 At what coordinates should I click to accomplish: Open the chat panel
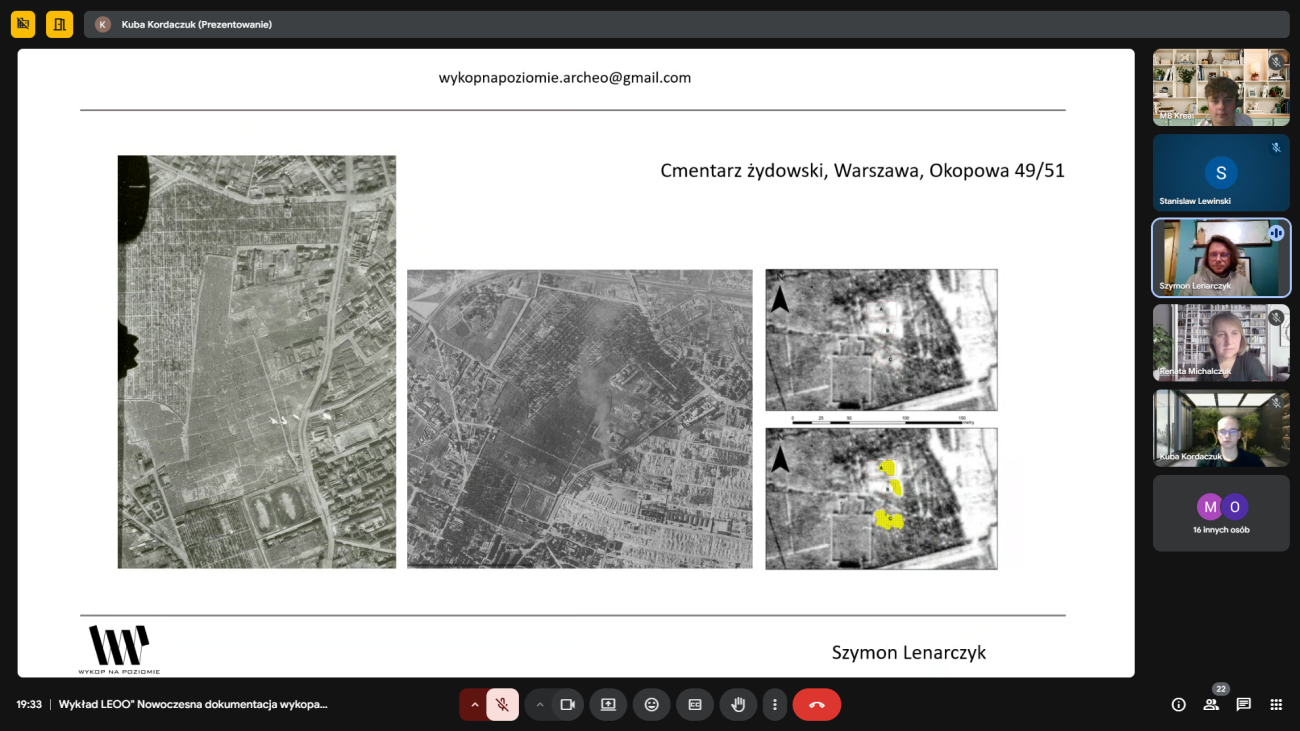coord(1243,705)
